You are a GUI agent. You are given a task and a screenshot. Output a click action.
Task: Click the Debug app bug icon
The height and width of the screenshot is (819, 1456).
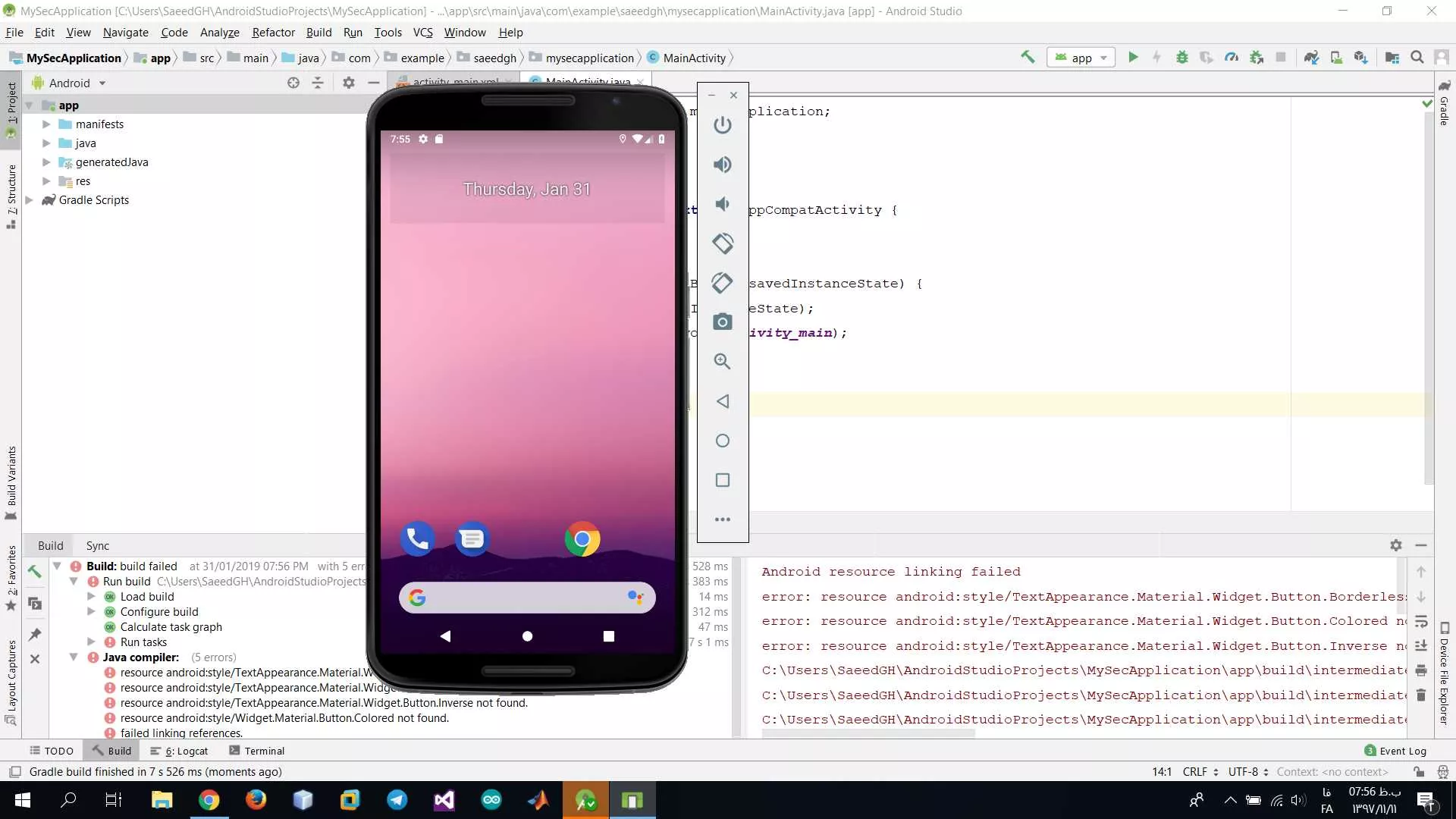click(1181, 57)
